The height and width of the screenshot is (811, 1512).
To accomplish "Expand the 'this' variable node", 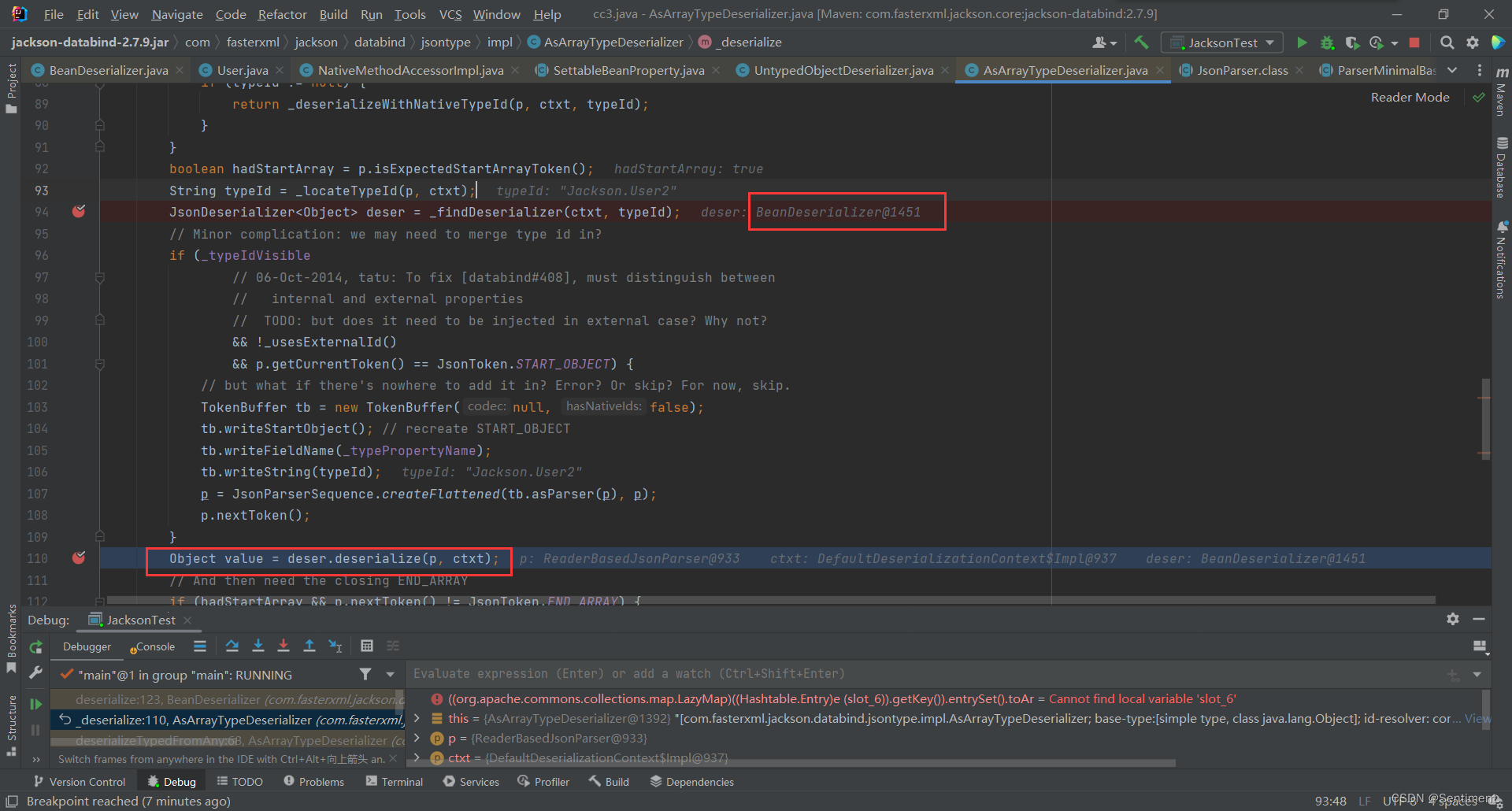I will [417, 718].
